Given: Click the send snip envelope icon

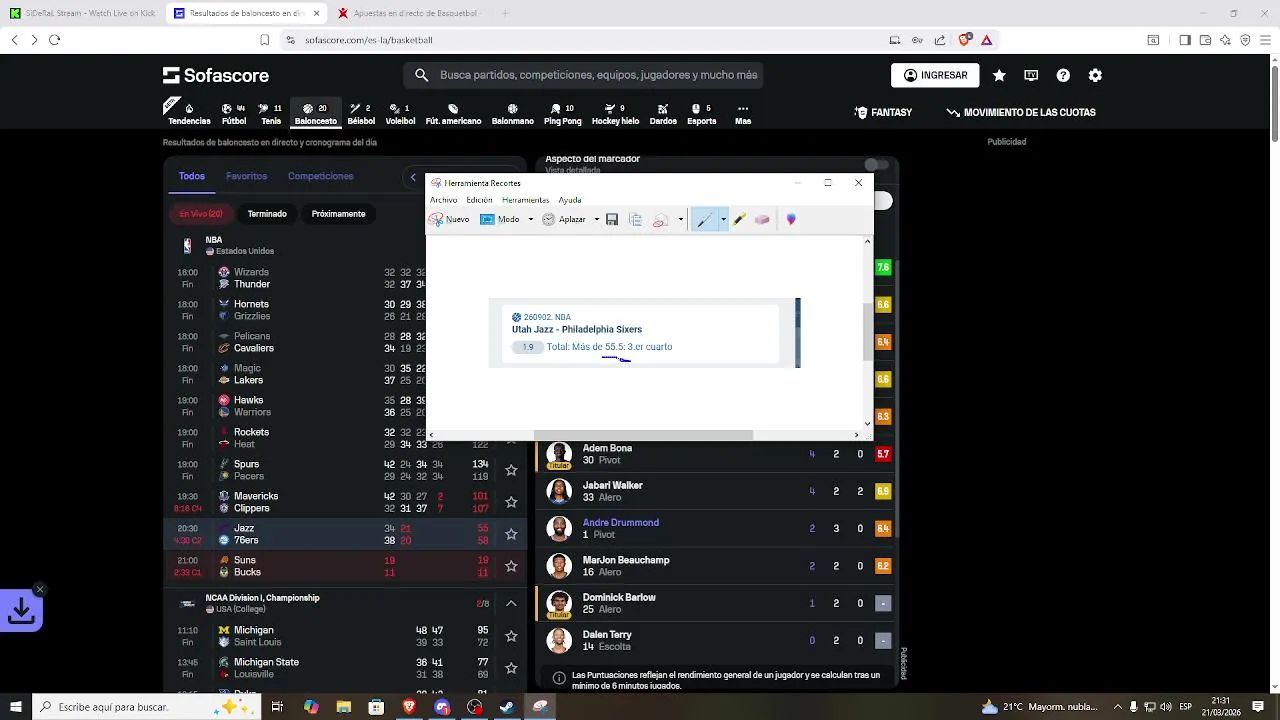Looking at the screenshot, I should (660, 219).
